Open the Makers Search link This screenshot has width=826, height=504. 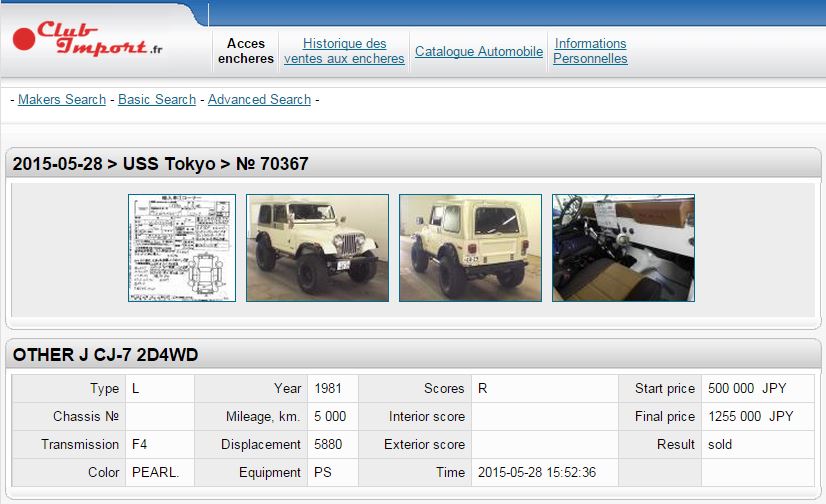(x=62, y=99)
